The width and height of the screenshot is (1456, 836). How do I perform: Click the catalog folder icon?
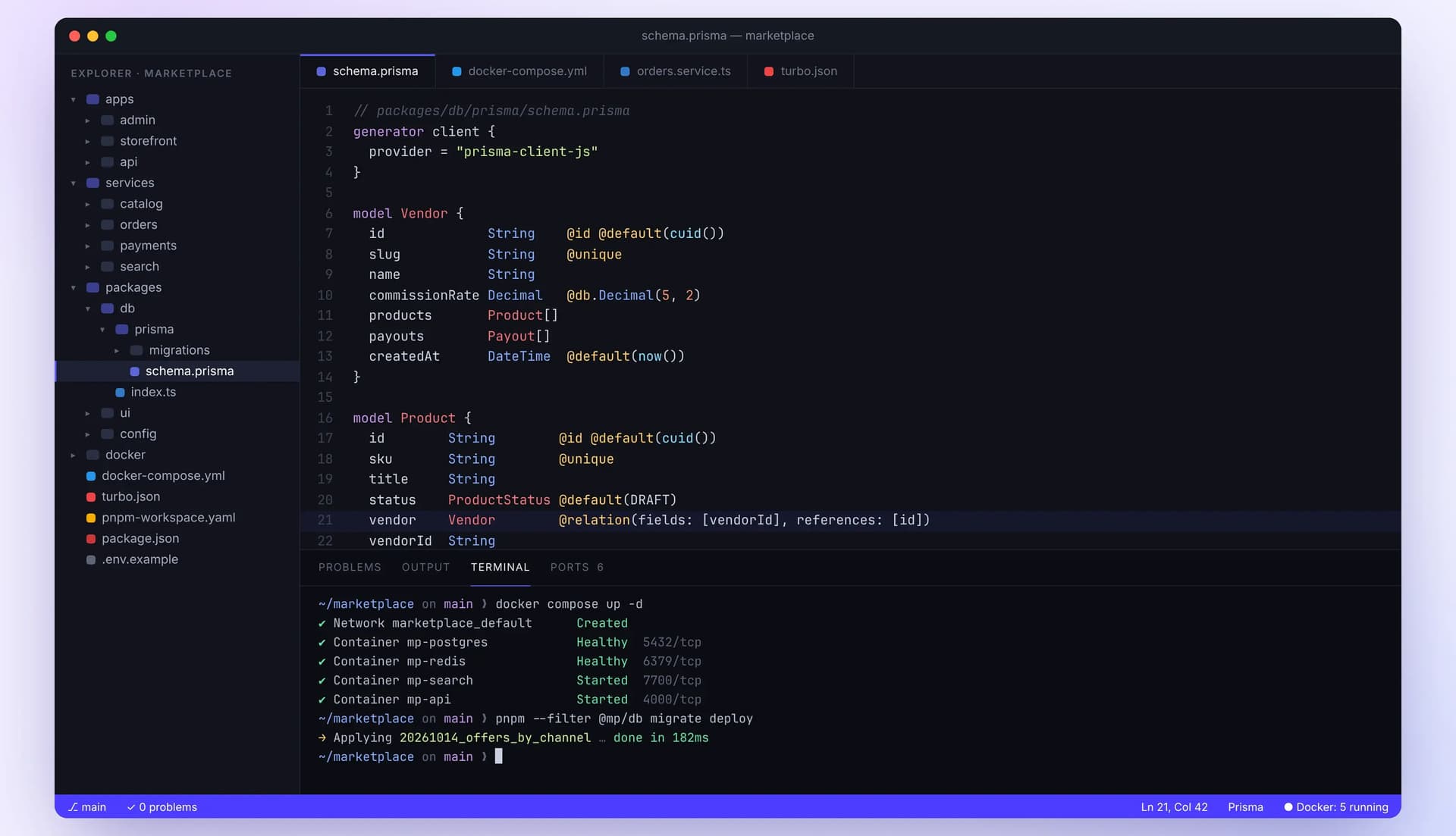point(107,204)
